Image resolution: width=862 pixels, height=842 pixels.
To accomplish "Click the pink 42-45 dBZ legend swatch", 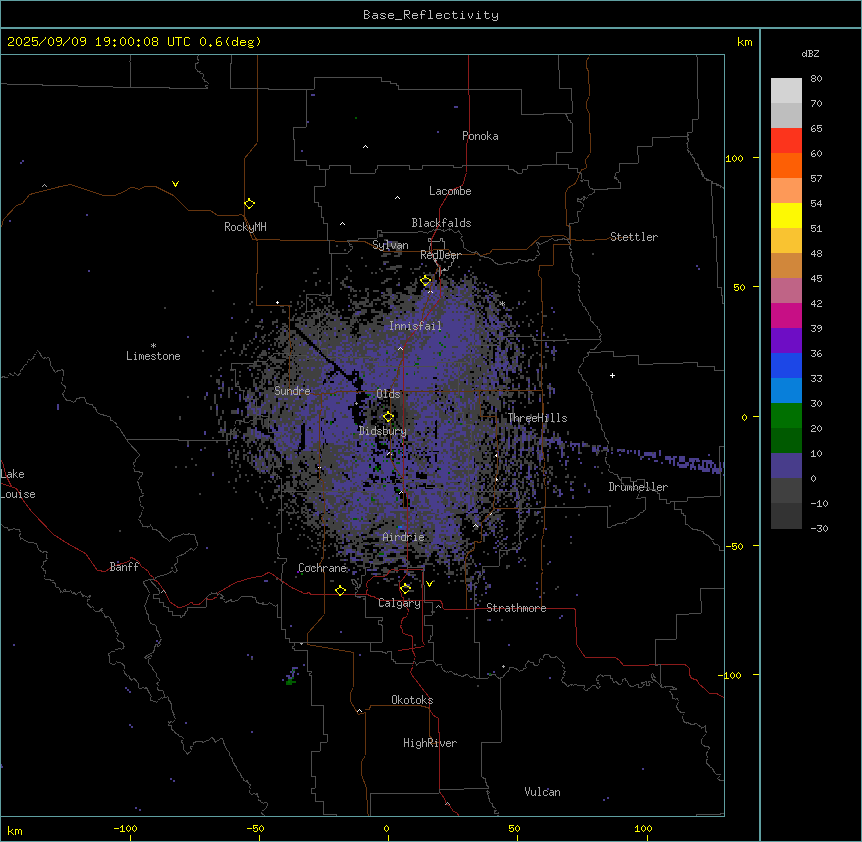I will point(786,291).
